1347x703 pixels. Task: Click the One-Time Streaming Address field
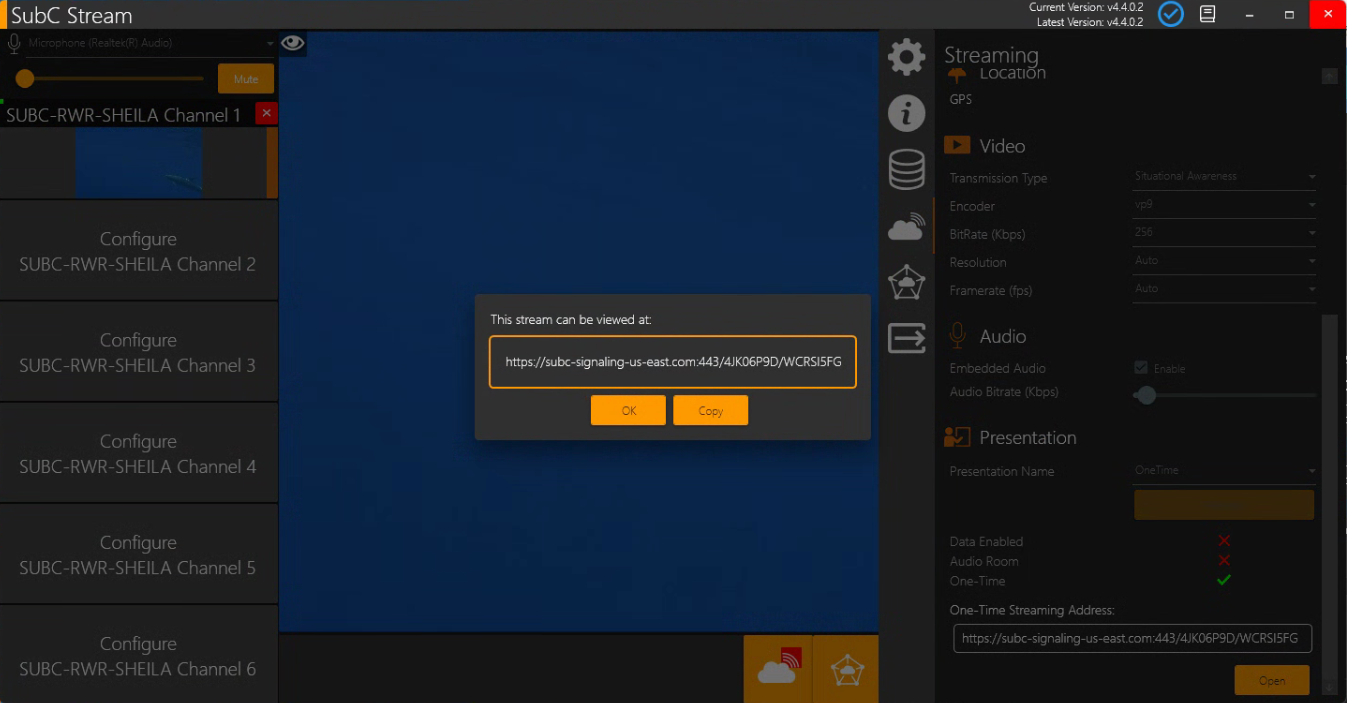[x=1132, y=638]
